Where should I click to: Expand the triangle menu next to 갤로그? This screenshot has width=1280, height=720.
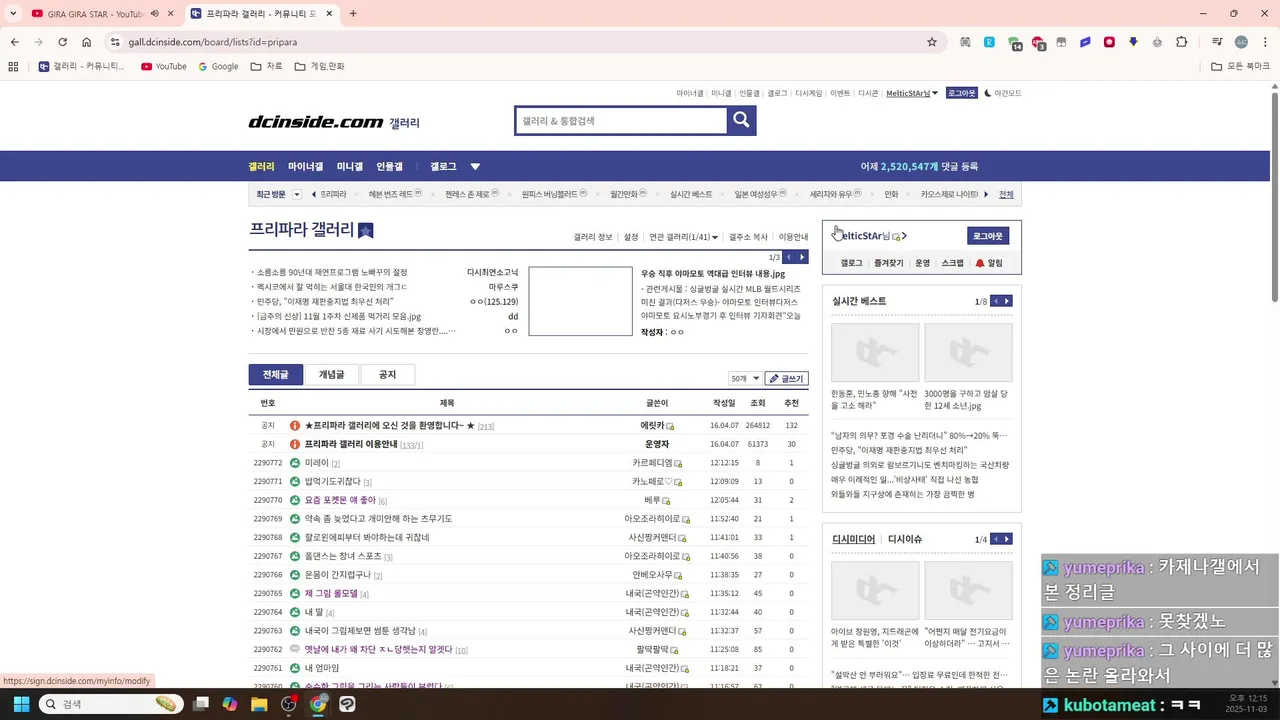coord(475,166)
